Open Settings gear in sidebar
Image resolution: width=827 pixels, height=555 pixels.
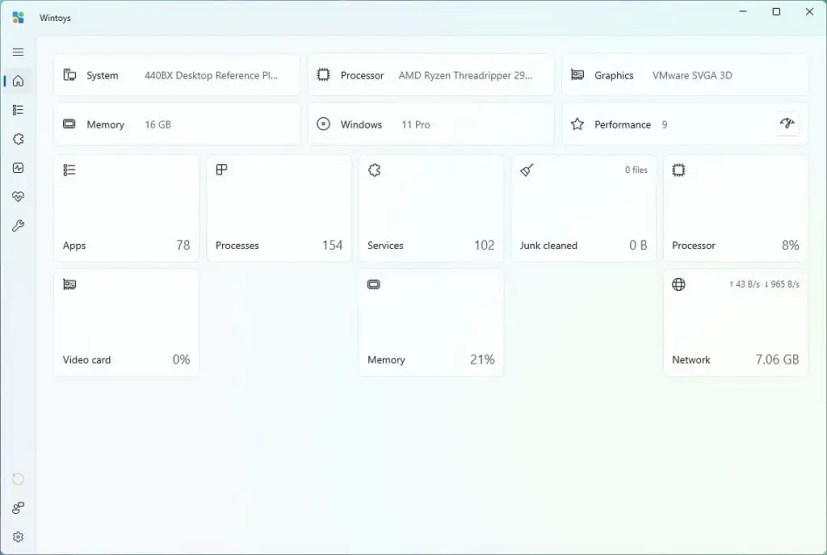point(18,537)
